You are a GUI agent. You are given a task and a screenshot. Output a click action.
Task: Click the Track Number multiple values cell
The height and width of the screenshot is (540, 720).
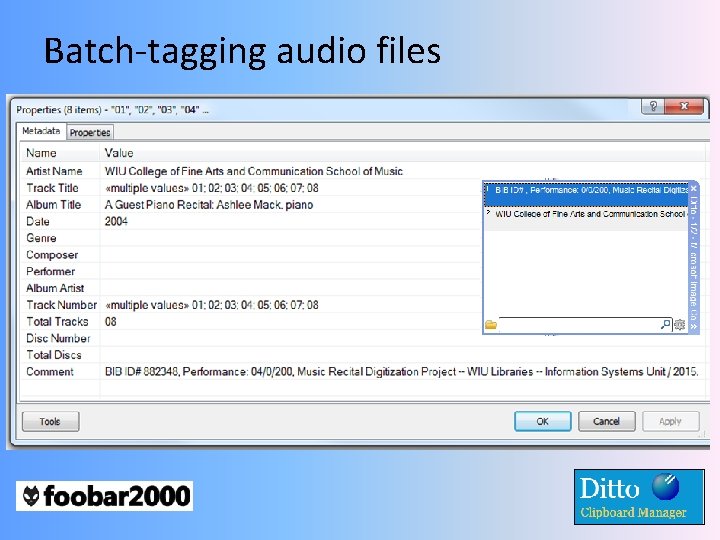click(212, 305)
